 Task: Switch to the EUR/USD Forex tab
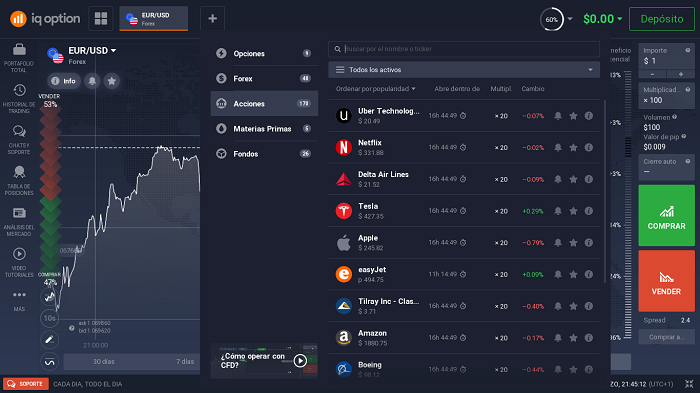point(154,19)
